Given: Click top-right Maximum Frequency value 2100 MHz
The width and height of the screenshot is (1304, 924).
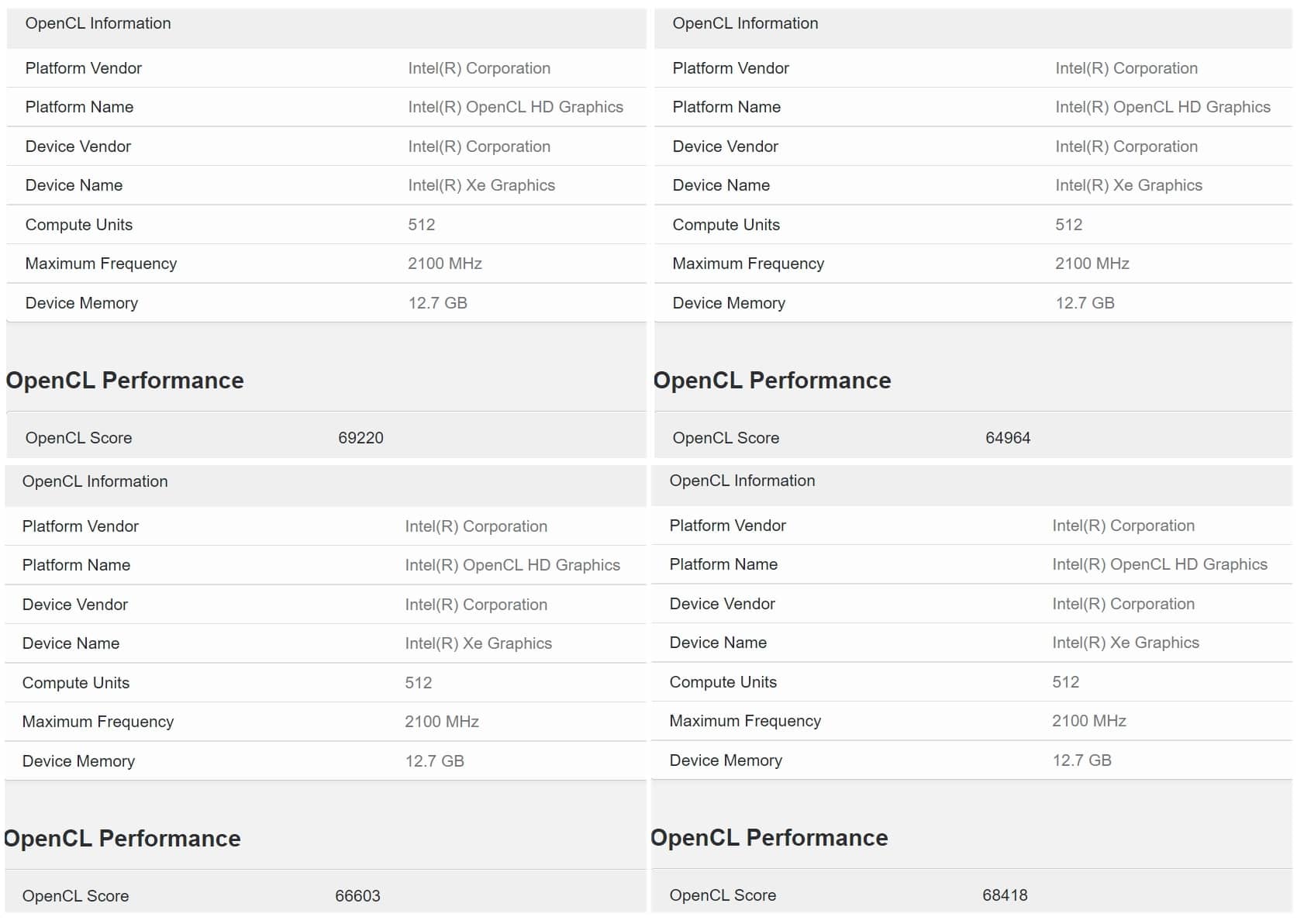Looking at the screenshot, I should pyautogui.click(x=1092, y=264).
